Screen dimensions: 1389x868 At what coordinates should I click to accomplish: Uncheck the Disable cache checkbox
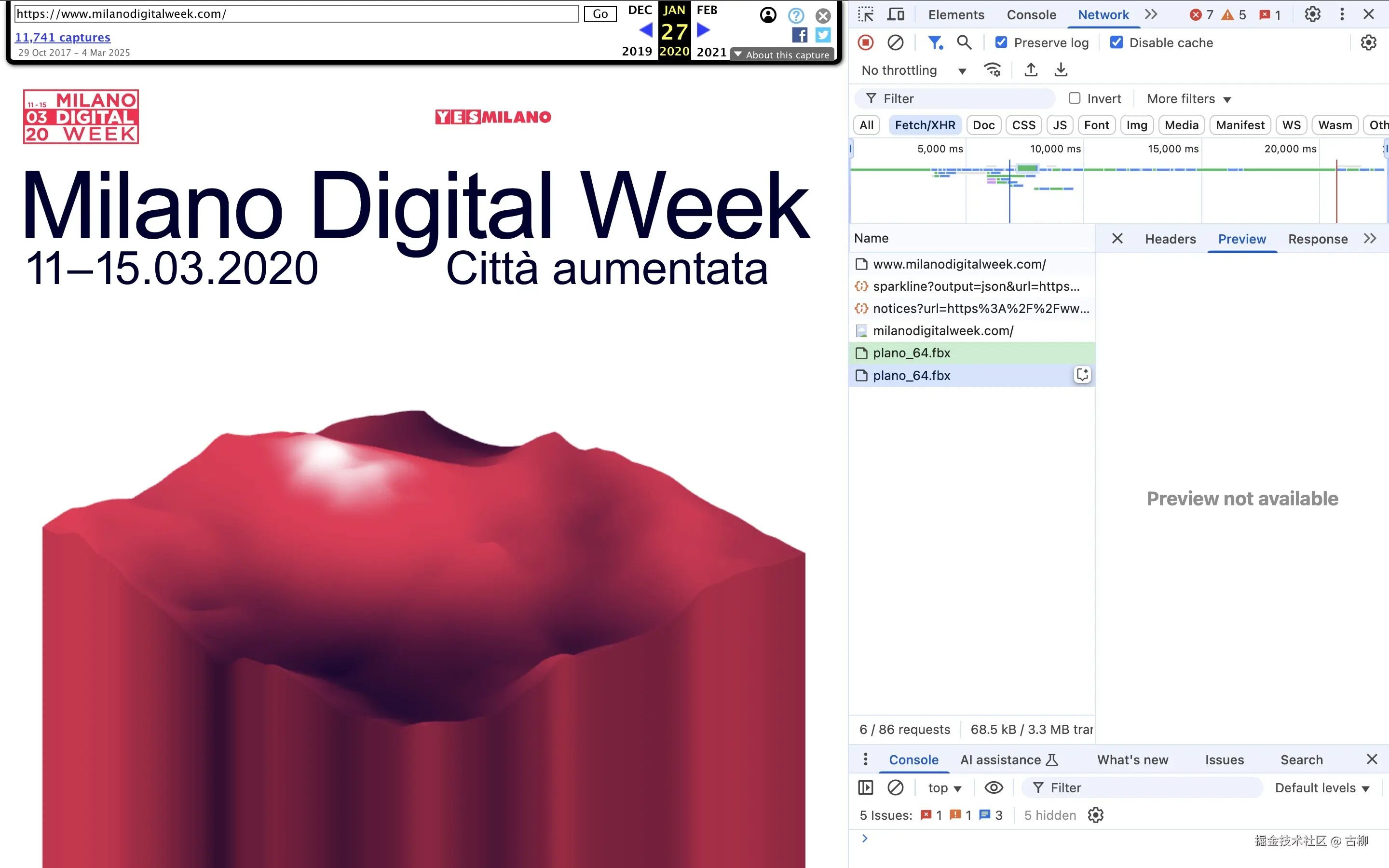point(1117,42)
